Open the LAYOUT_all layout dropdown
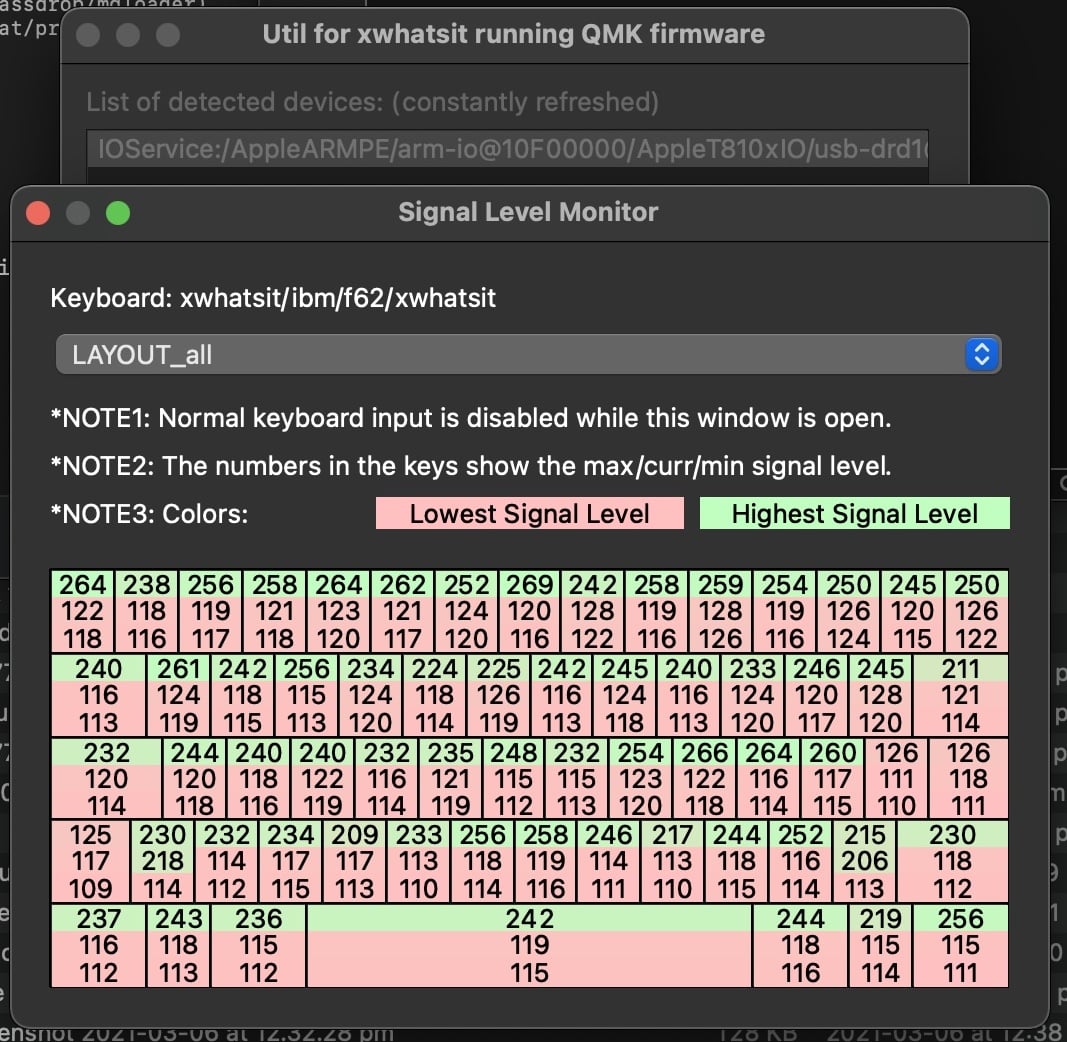The image size is (1067, 1042). click(528, 355)
